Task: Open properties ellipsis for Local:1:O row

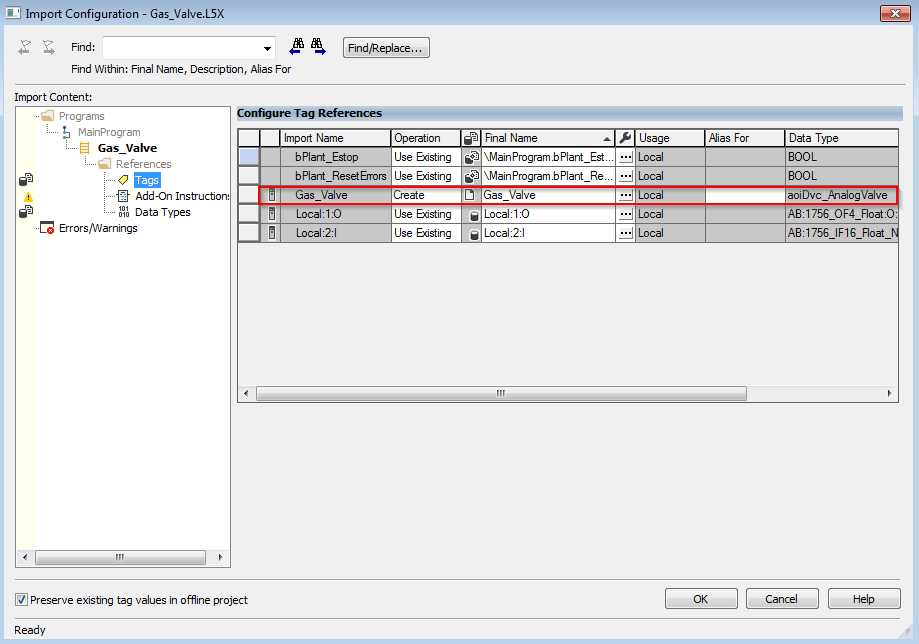Action: point(625,214)
